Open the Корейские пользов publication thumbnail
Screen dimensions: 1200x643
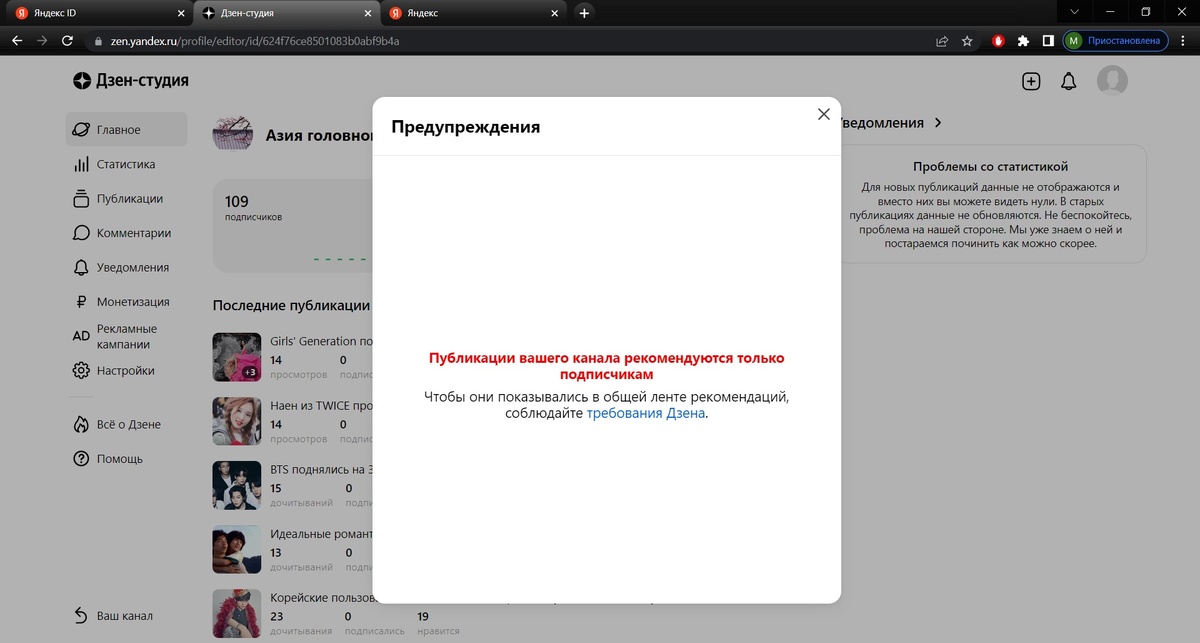point(237,613)
